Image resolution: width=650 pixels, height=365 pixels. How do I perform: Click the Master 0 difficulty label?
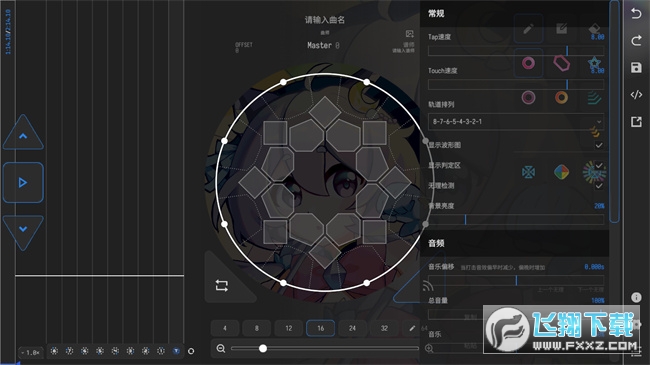[323, 45]
